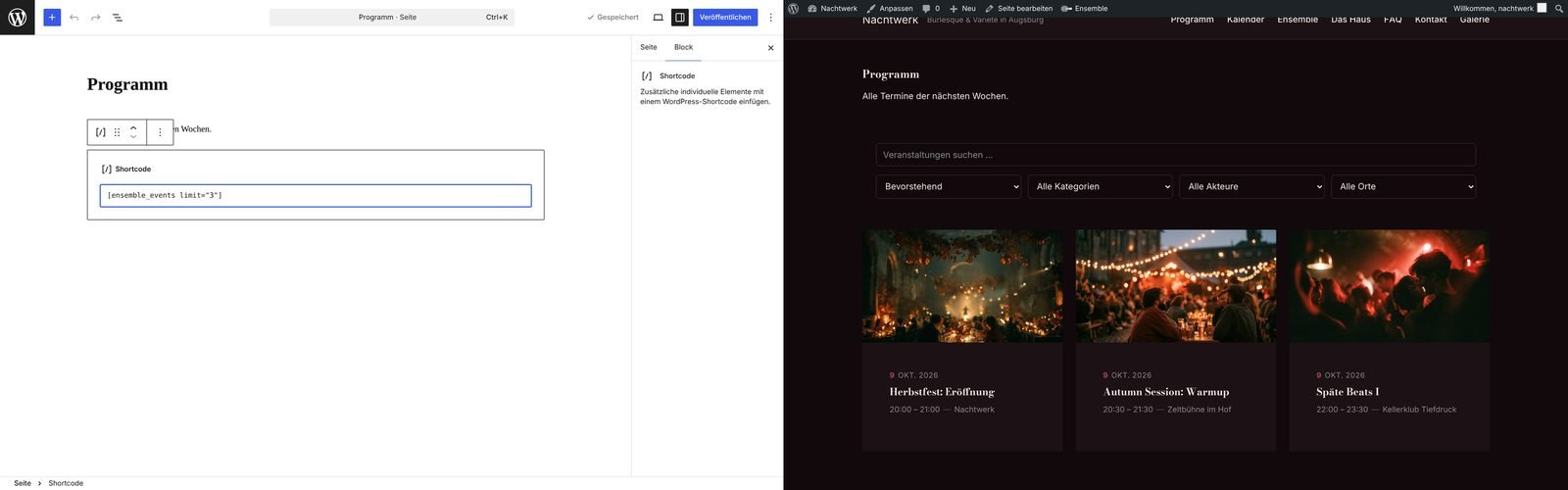Click the Veranstaltungen suchen search field

click(1175, 155)
